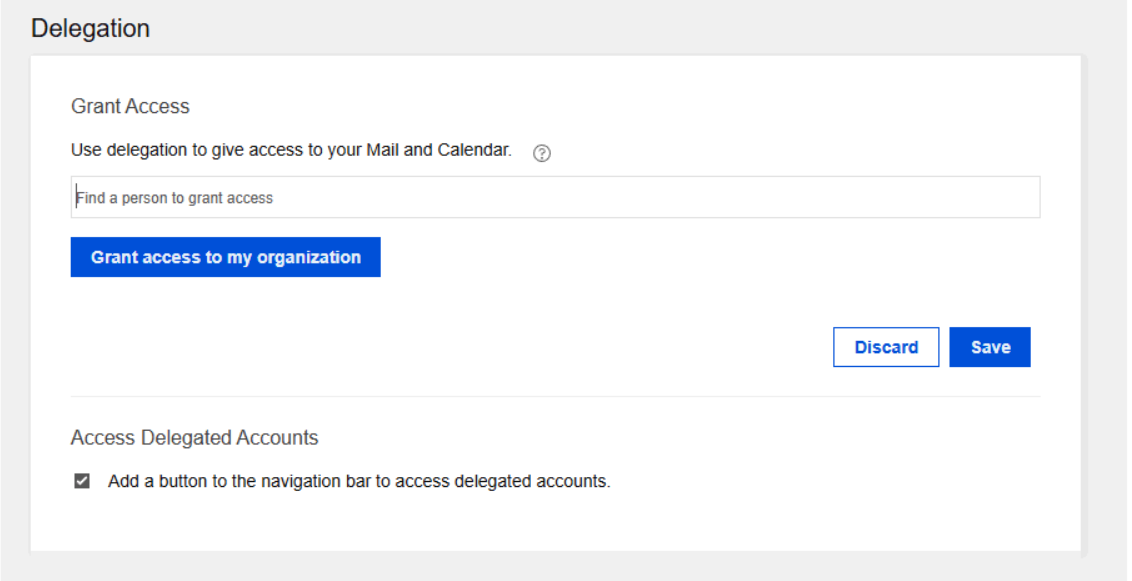Image resolution: width=1132 pixels, height=581 pixels.
Task: Click the help question mark icon
Action: (x=542, y=153)
